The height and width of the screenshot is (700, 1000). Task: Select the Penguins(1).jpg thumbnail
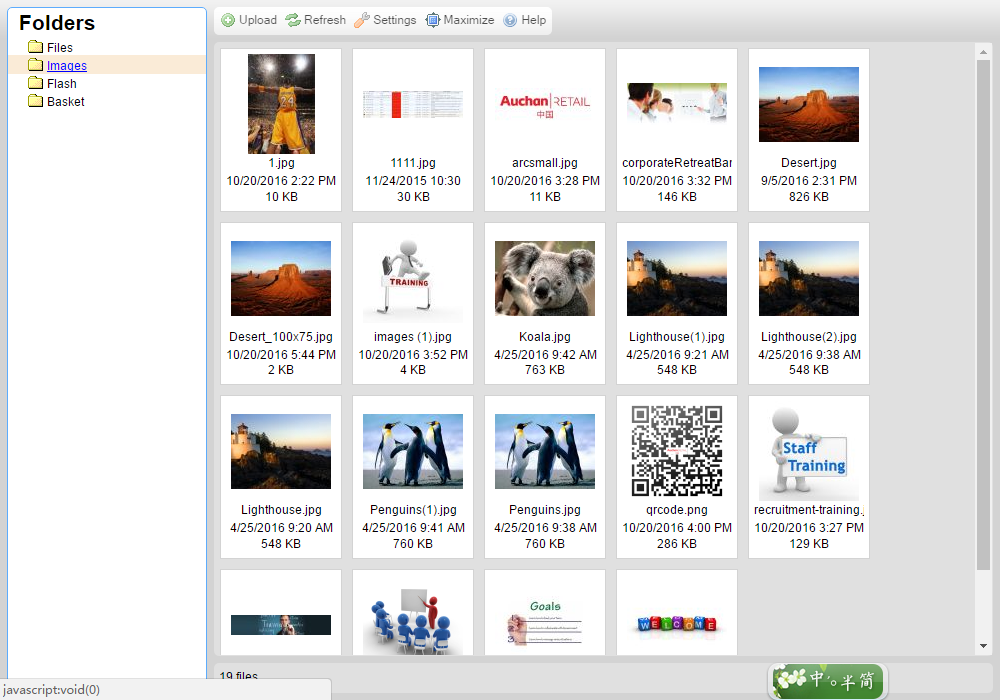point(413,451)
